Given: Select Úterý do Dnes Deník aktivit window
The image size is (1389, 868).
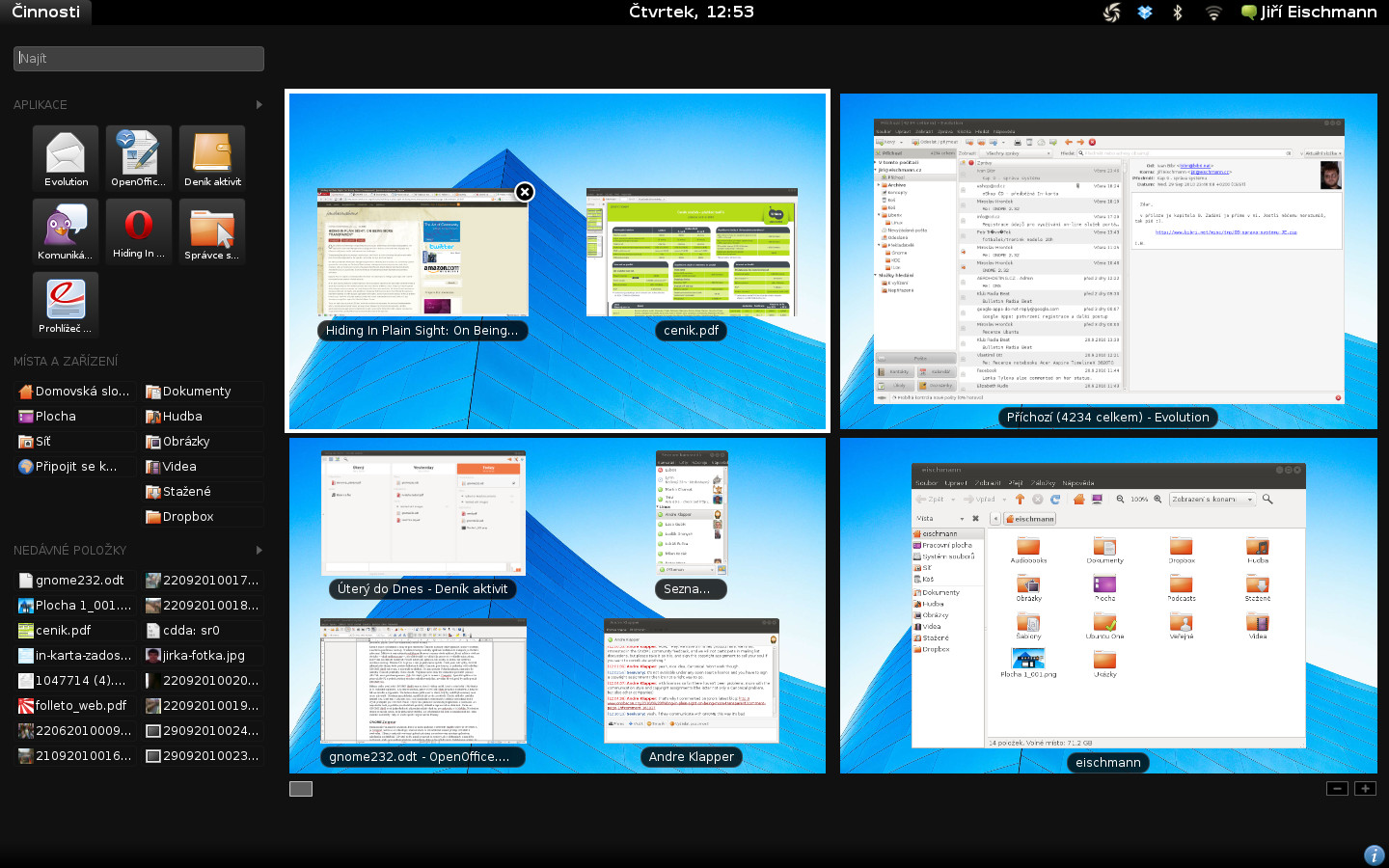Looking at the screenshot, I should (x=423, y=513).
